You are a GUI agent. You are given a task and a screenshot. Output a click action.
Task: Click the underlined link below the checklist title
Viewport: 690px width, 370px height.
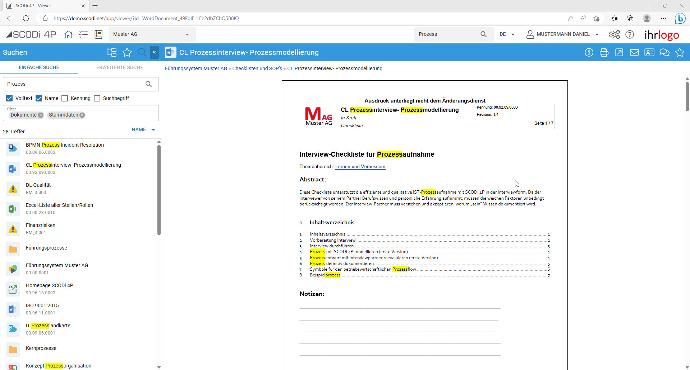tap(360, 167)
